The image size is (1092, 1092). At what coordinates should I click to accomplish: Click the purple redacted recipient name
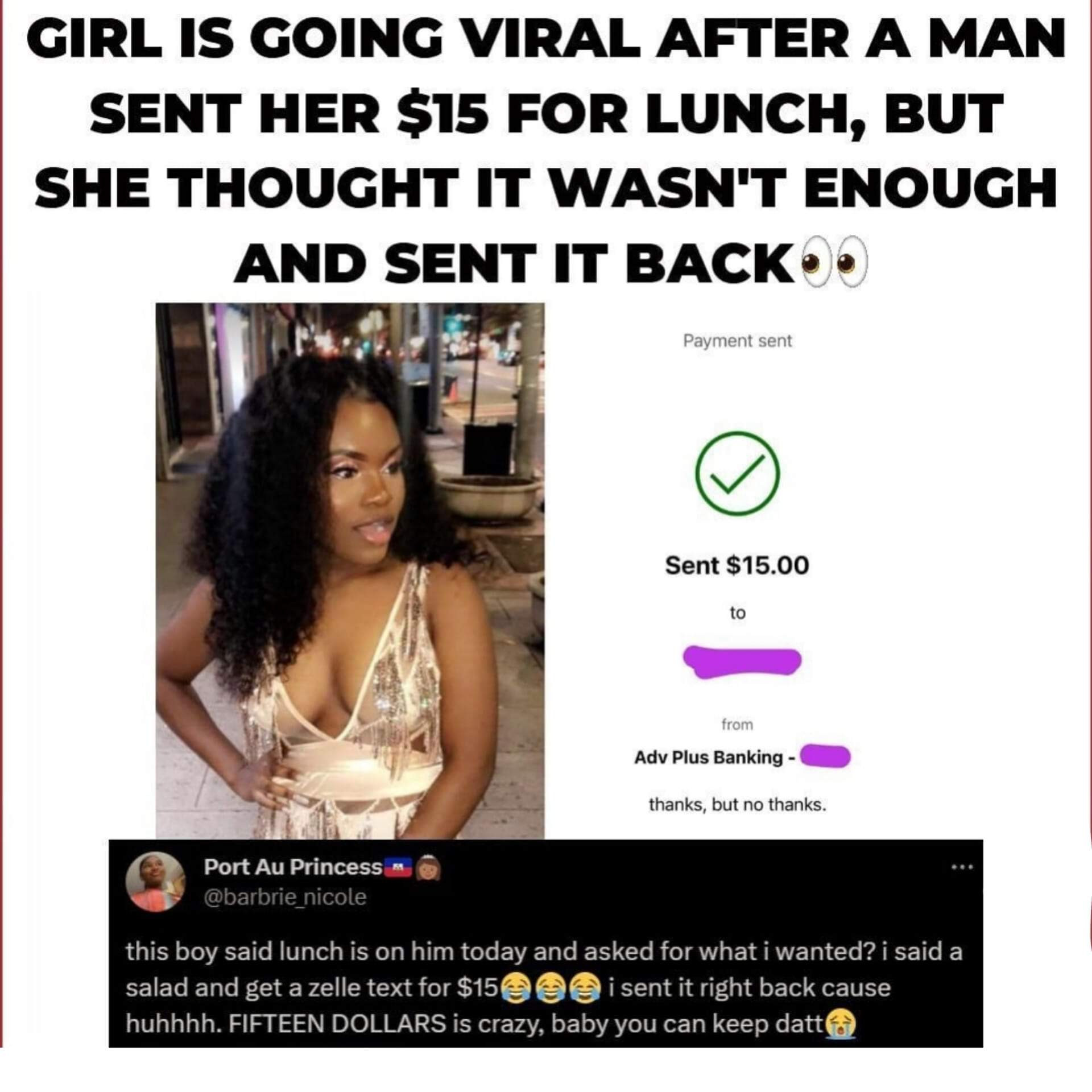742,661
